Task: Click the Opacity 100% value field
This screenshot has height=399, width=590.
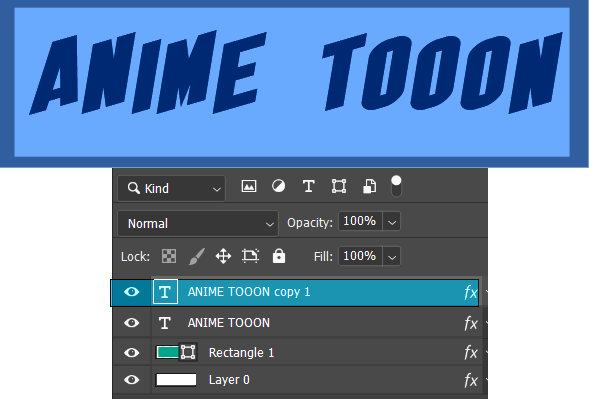Action: [x=360, y=221]
